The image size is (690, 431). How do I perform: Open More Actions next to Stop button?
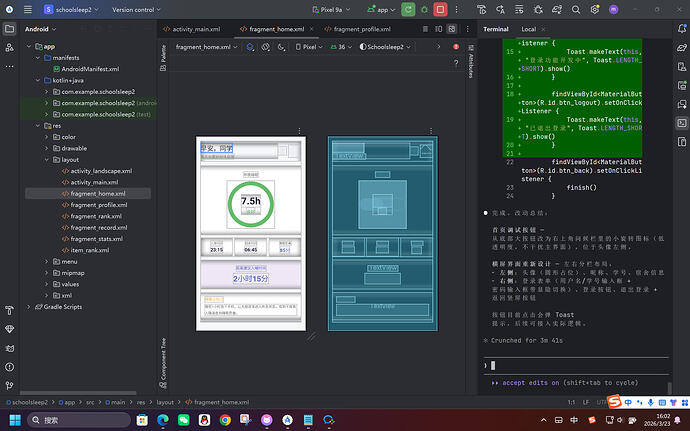click(x=456, y=9)
